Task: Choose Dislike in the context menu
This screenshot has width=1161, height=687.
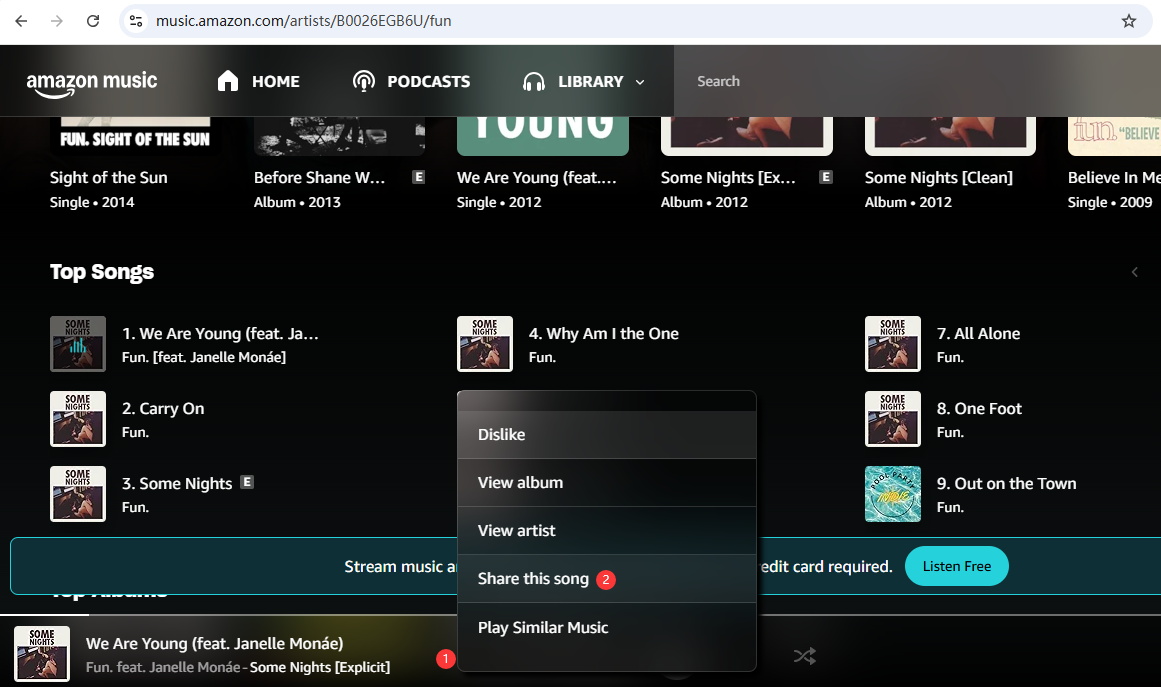Action: coord(606,435)
